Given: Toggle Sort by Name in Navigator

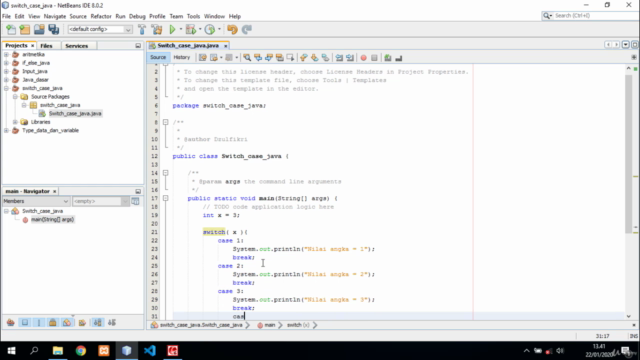Looking at the screenshot, I should tap(98, 322).
